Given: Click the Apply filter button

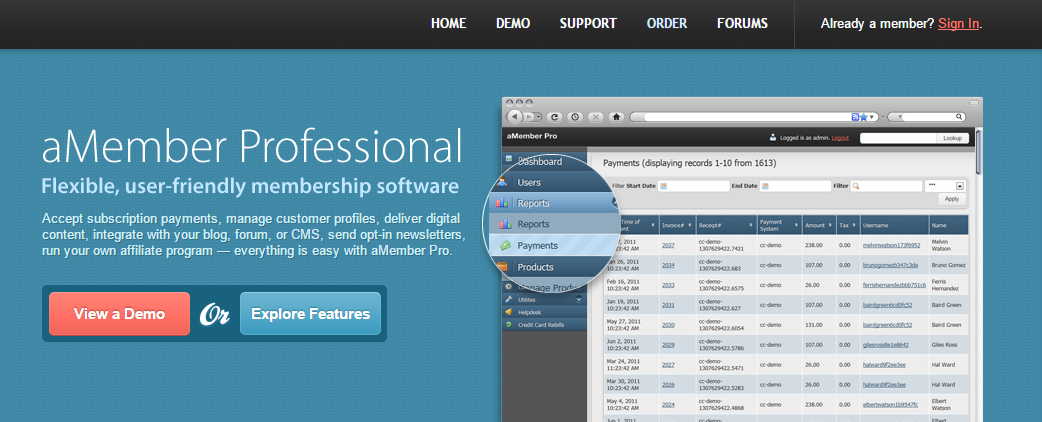Looking at the screenshot, I should tap(952, 199).
